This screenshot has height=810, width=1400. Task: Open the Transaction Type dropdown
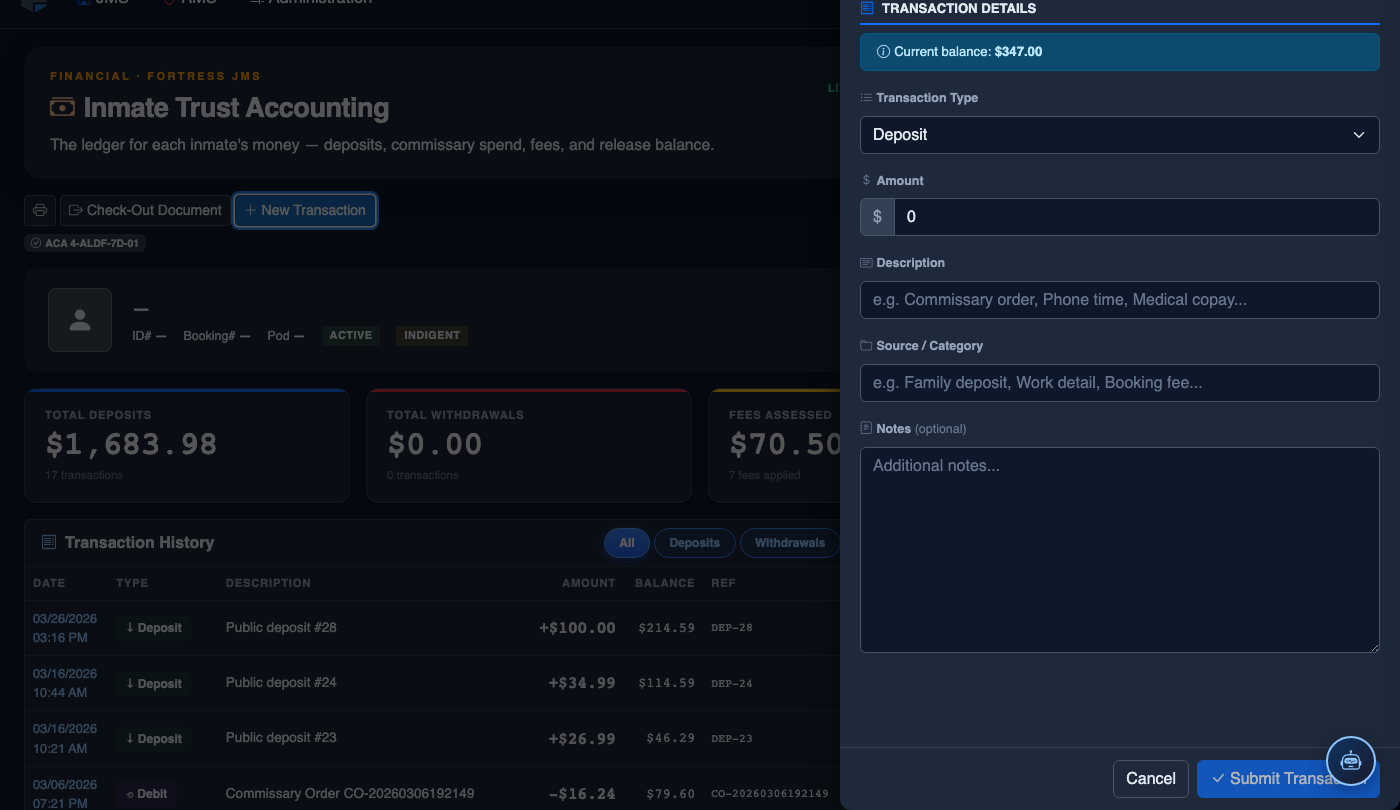[1120, 135]
